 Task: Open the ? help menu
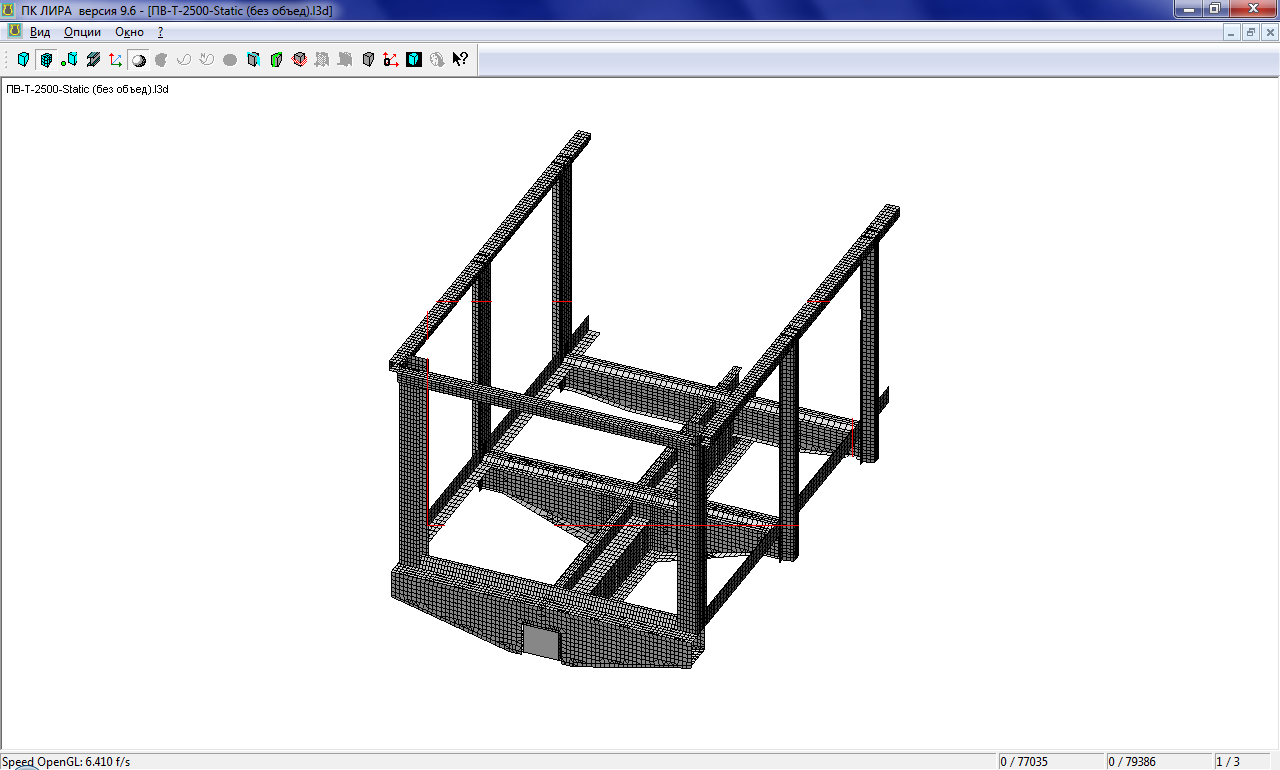pyautogui.click(x=160, y=32)
